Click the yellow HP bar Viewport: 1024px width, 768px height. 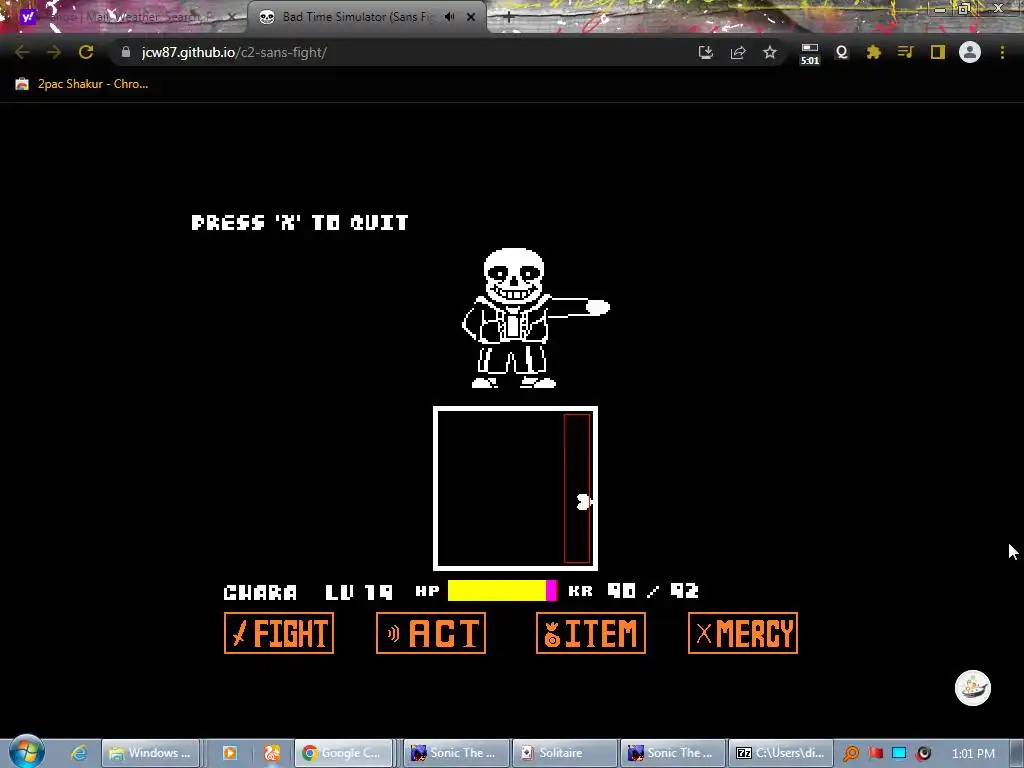[497, 590]
